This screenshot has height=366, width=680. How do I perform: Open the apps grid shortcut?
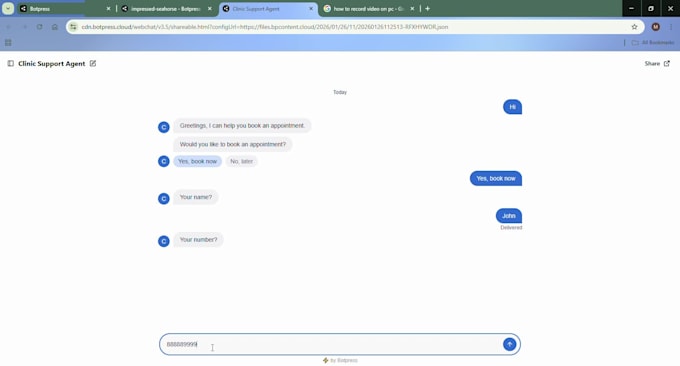pyautogui.click(x=8, y=42)
